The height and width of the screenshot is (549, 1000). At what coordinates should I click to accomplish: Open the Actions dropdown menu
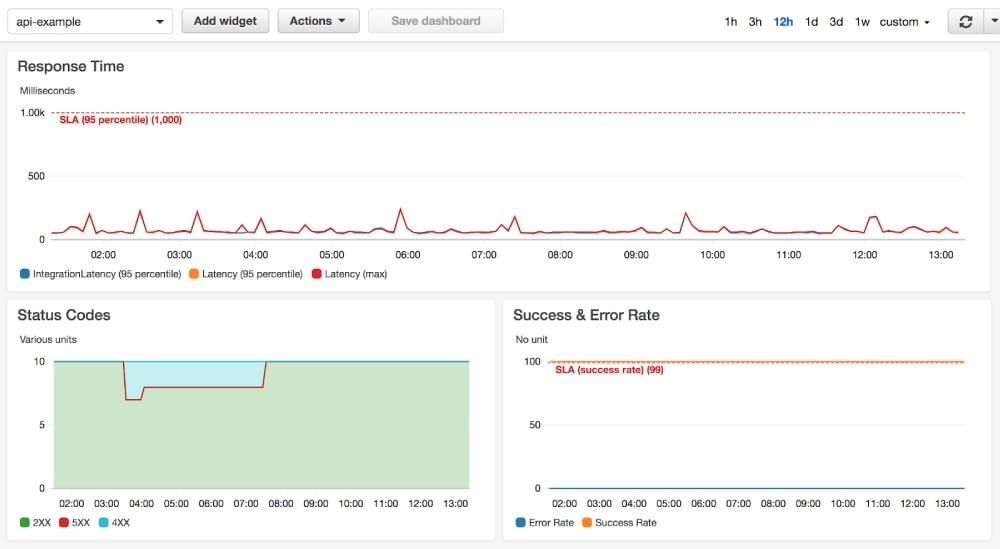318,21
